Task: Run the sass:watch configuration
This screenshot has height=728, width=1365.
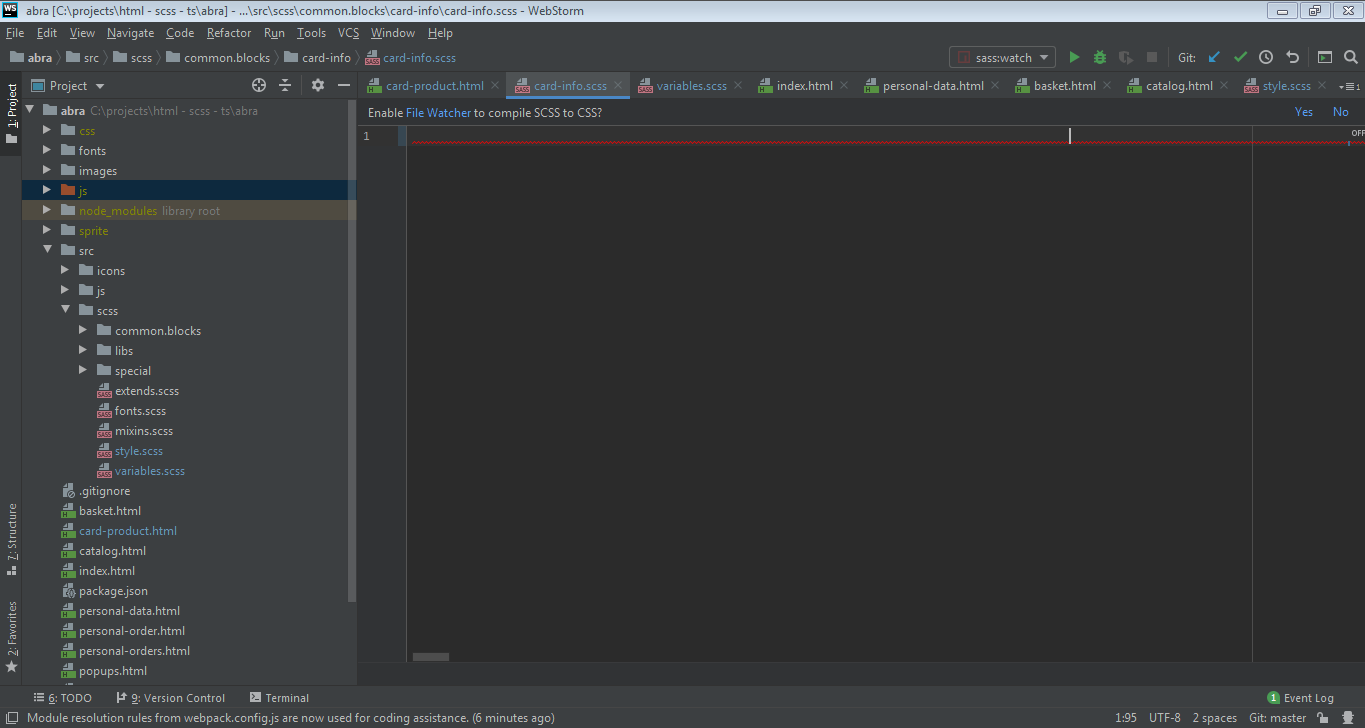Action: pyautogui.click(x=1074, y=58)
